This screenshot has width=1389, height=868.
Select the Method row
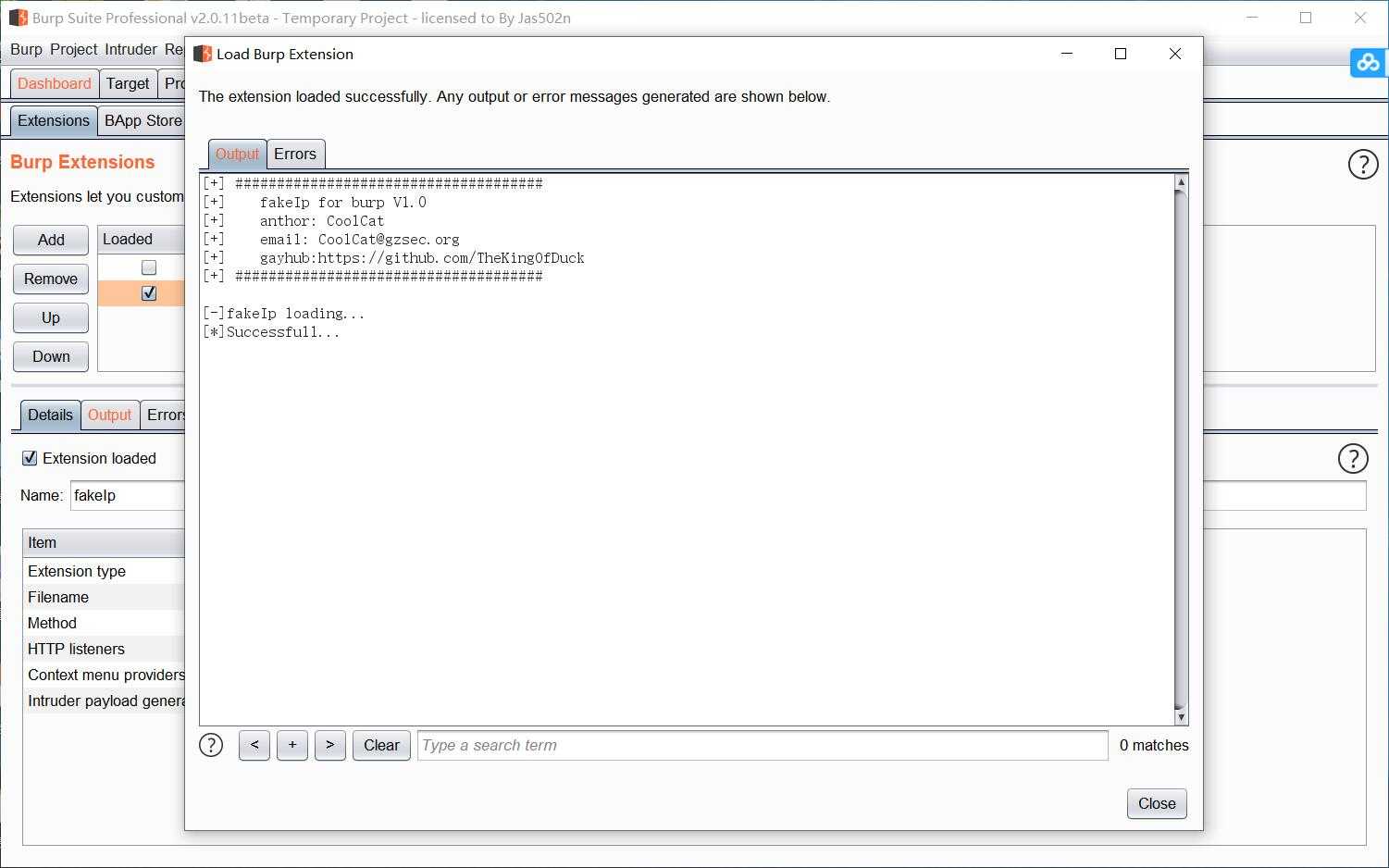click(104, 623)
